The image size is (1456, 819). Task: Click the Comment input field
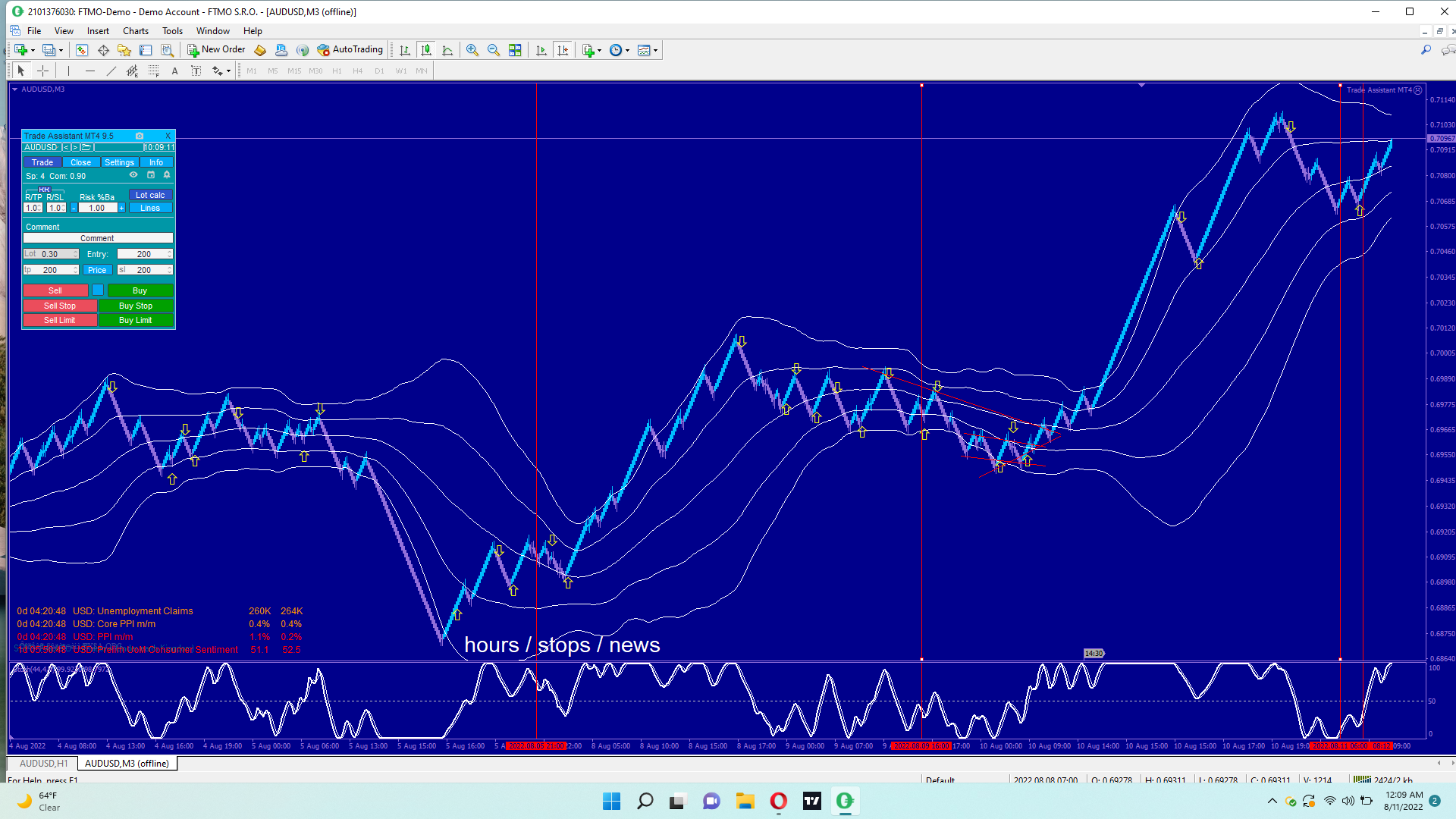(98, 238)
